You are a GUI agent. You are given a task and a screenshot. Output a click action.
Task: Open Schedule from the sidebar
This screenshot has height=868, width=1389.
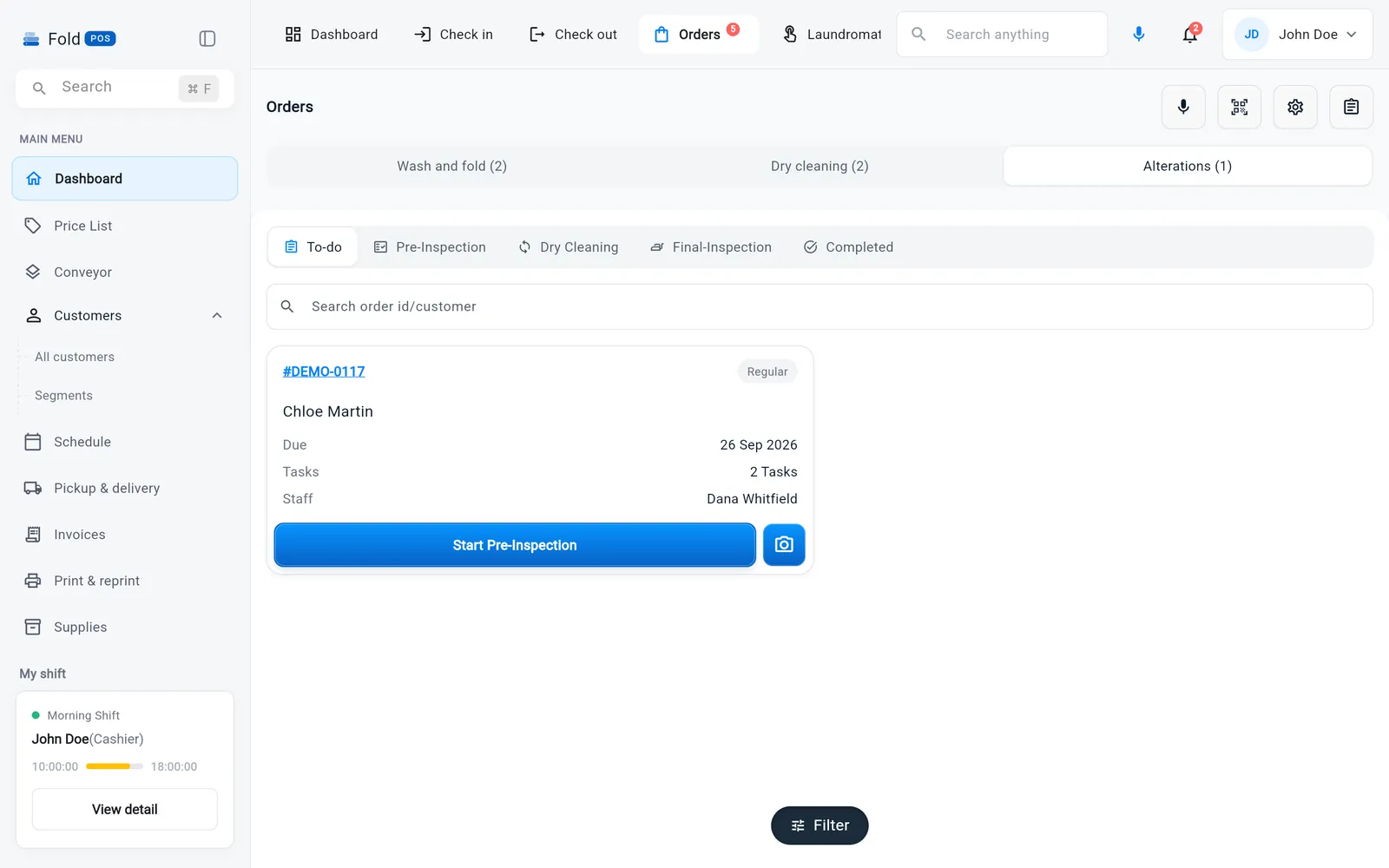pyautogui.click(x=125, y=442)
